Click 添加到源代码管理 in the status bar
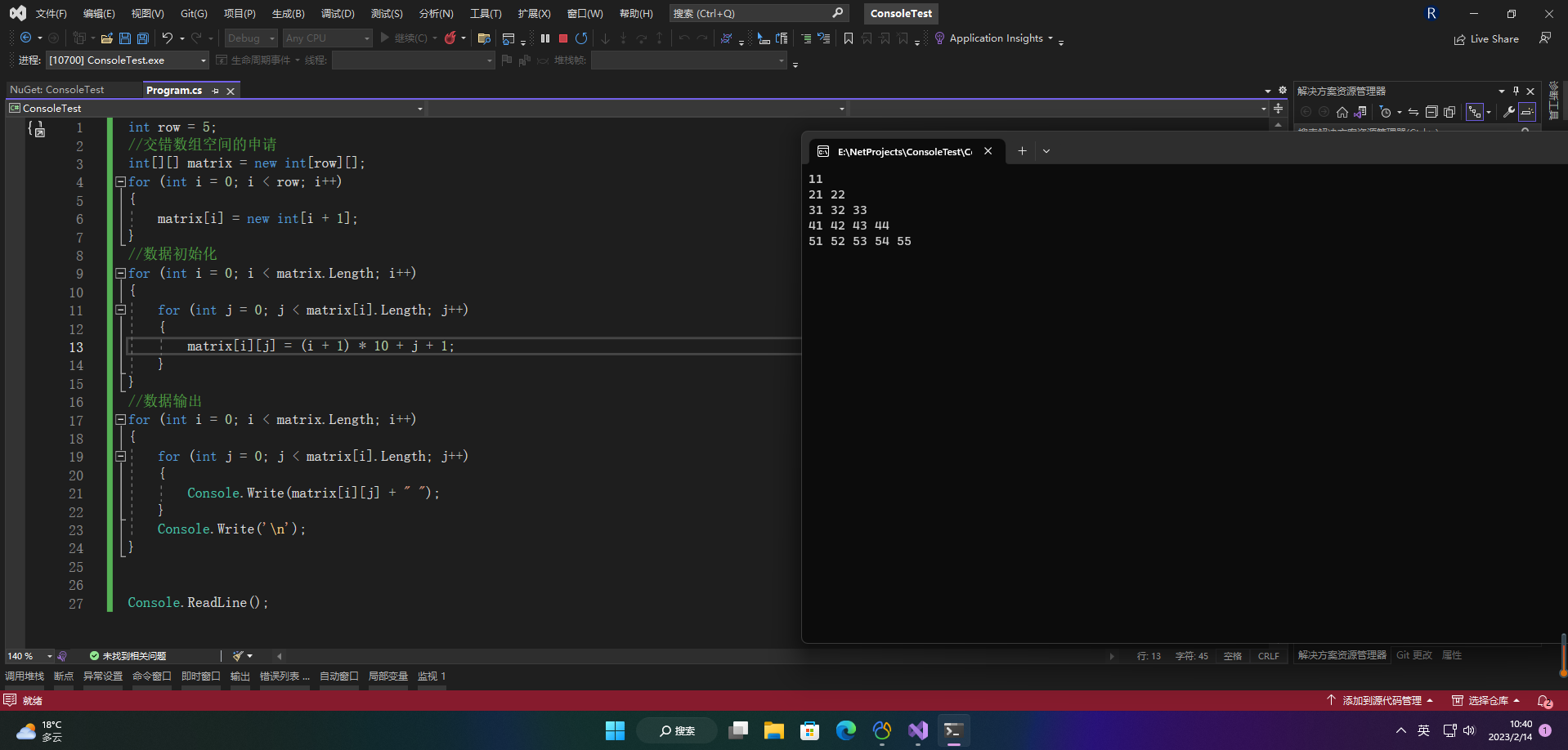The width and height of the screenshot is (1568, 750). [1381, 700]
